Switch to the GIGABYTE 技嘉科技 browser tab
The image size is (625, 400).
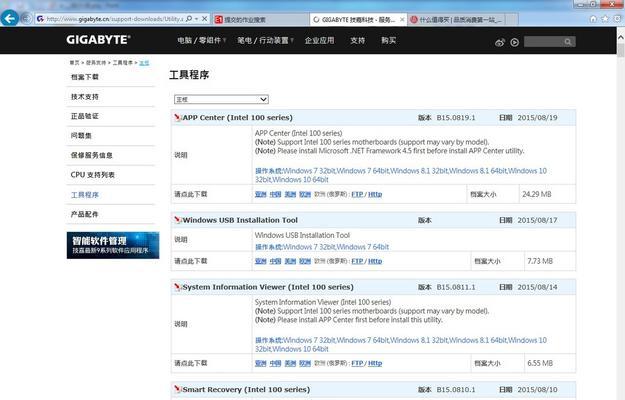point(358,19)
